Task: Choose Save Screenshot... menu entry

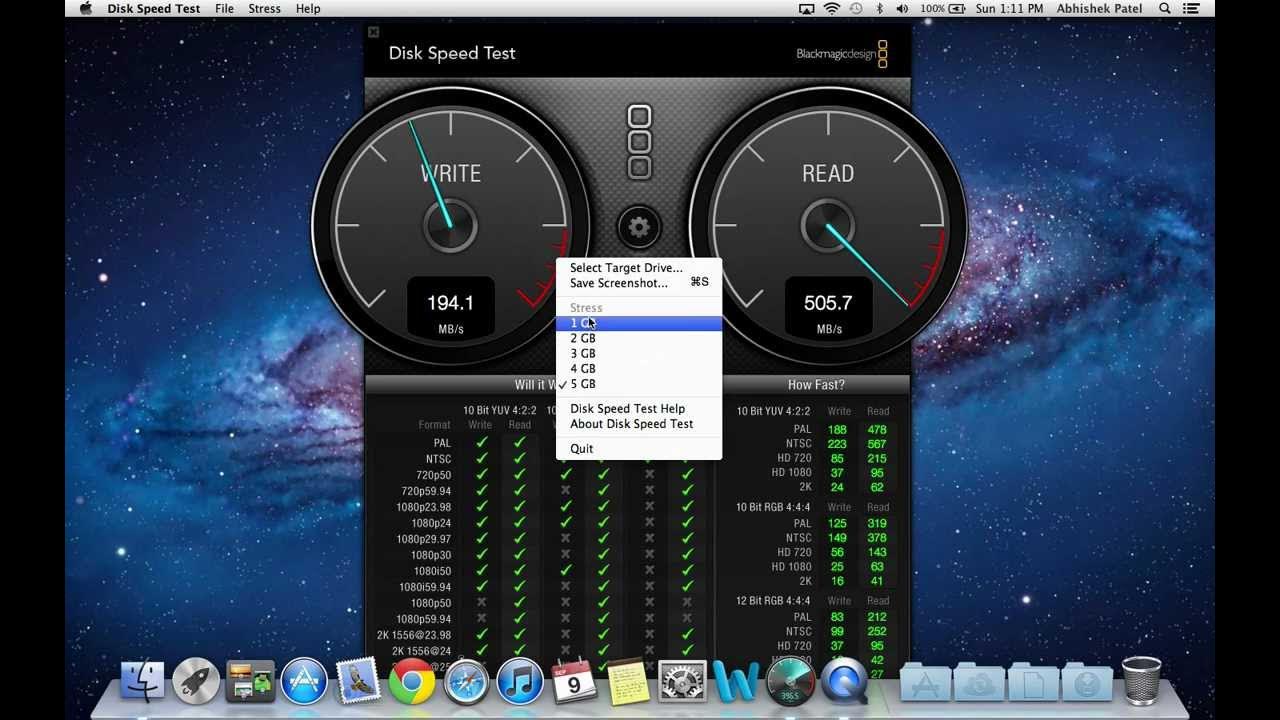Action: pyautogui.click(x=619, y=283)
